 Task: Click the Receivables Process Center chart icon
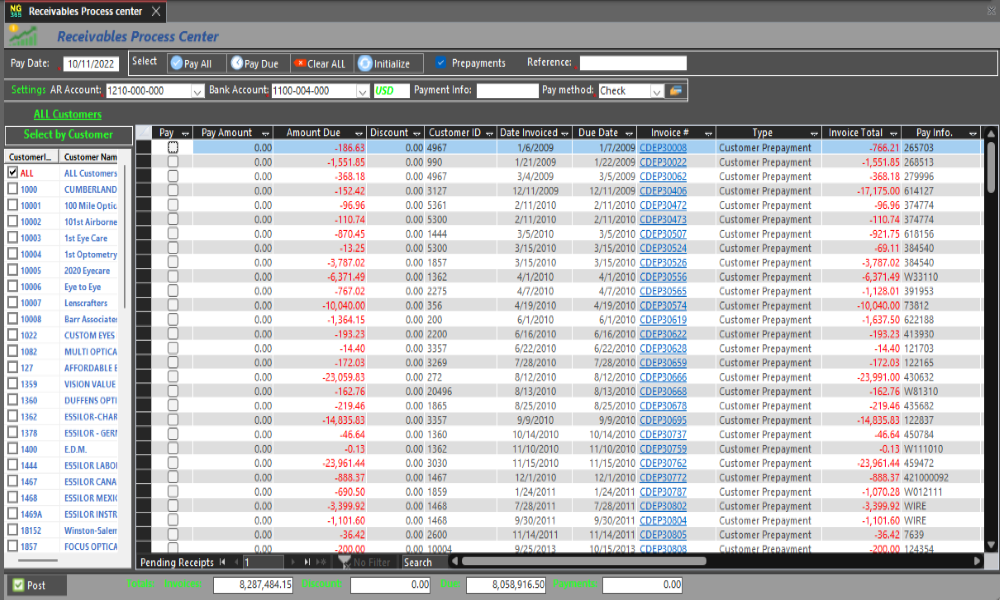[x=23, y=37]
